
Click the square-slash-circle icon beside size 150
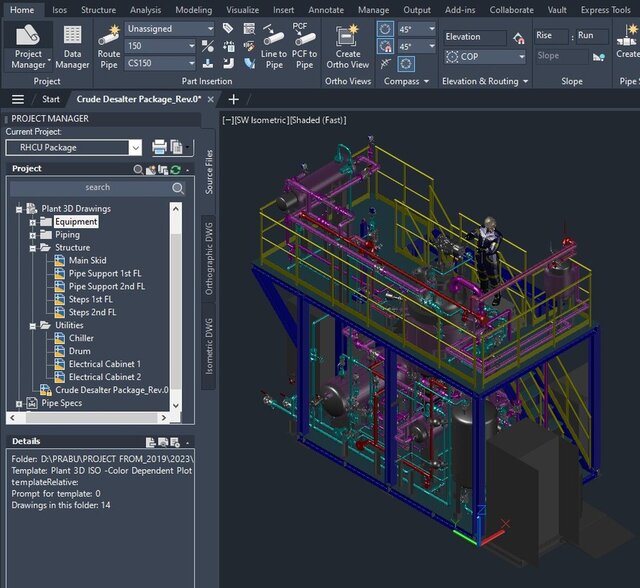(x=208, y=46)
